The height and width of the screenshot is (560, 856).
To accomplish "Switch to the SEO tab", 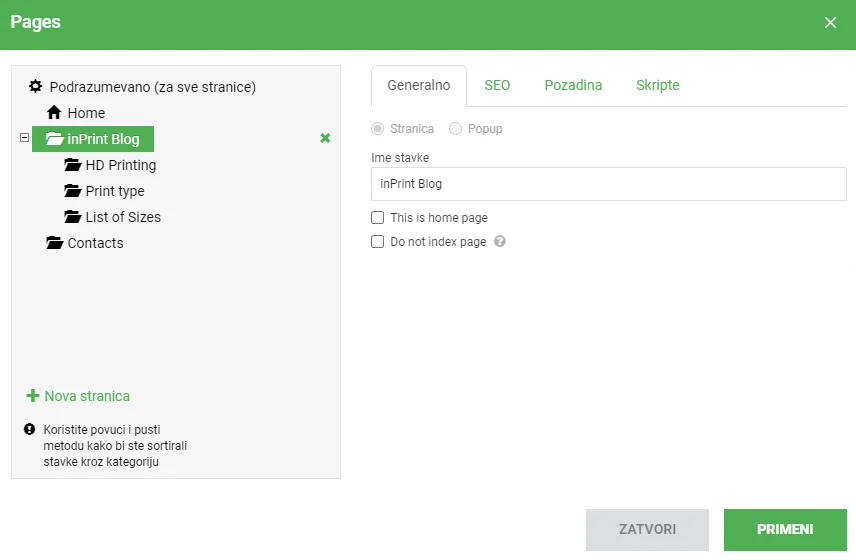I will tap(497, 85).
